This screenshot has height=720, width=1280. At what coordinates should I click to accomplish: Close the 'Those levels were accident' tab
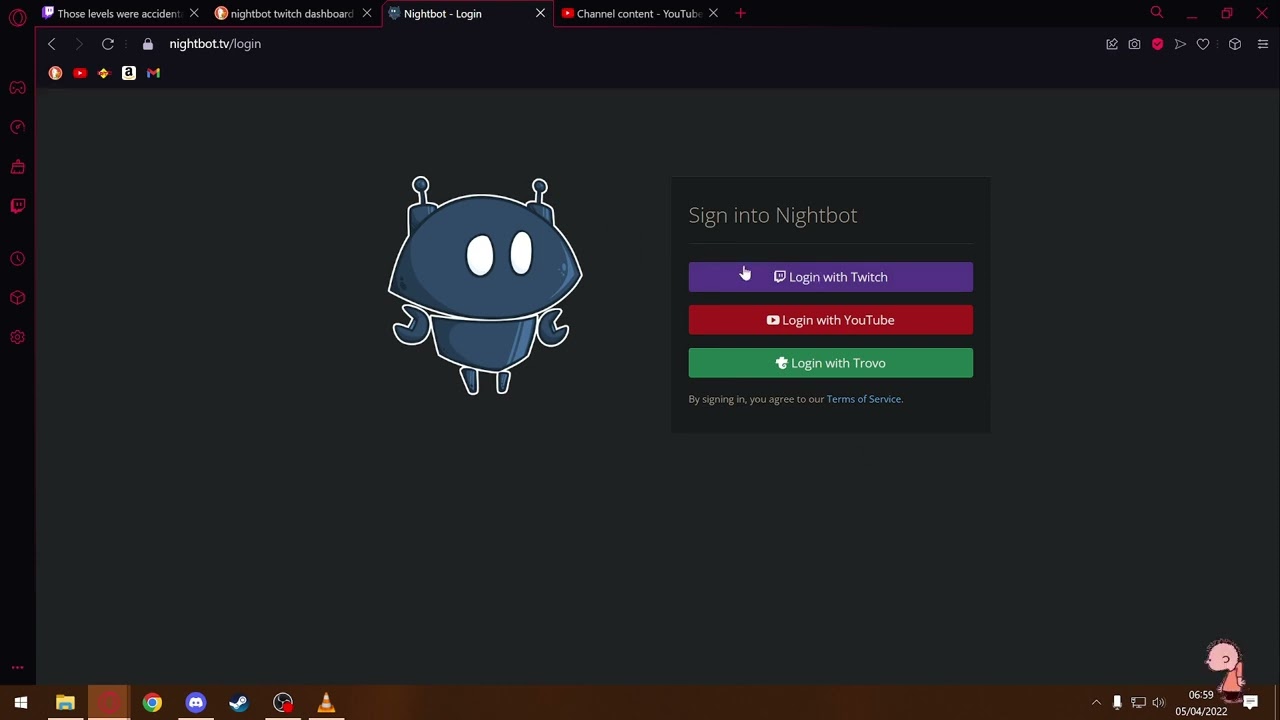[194, 14]
